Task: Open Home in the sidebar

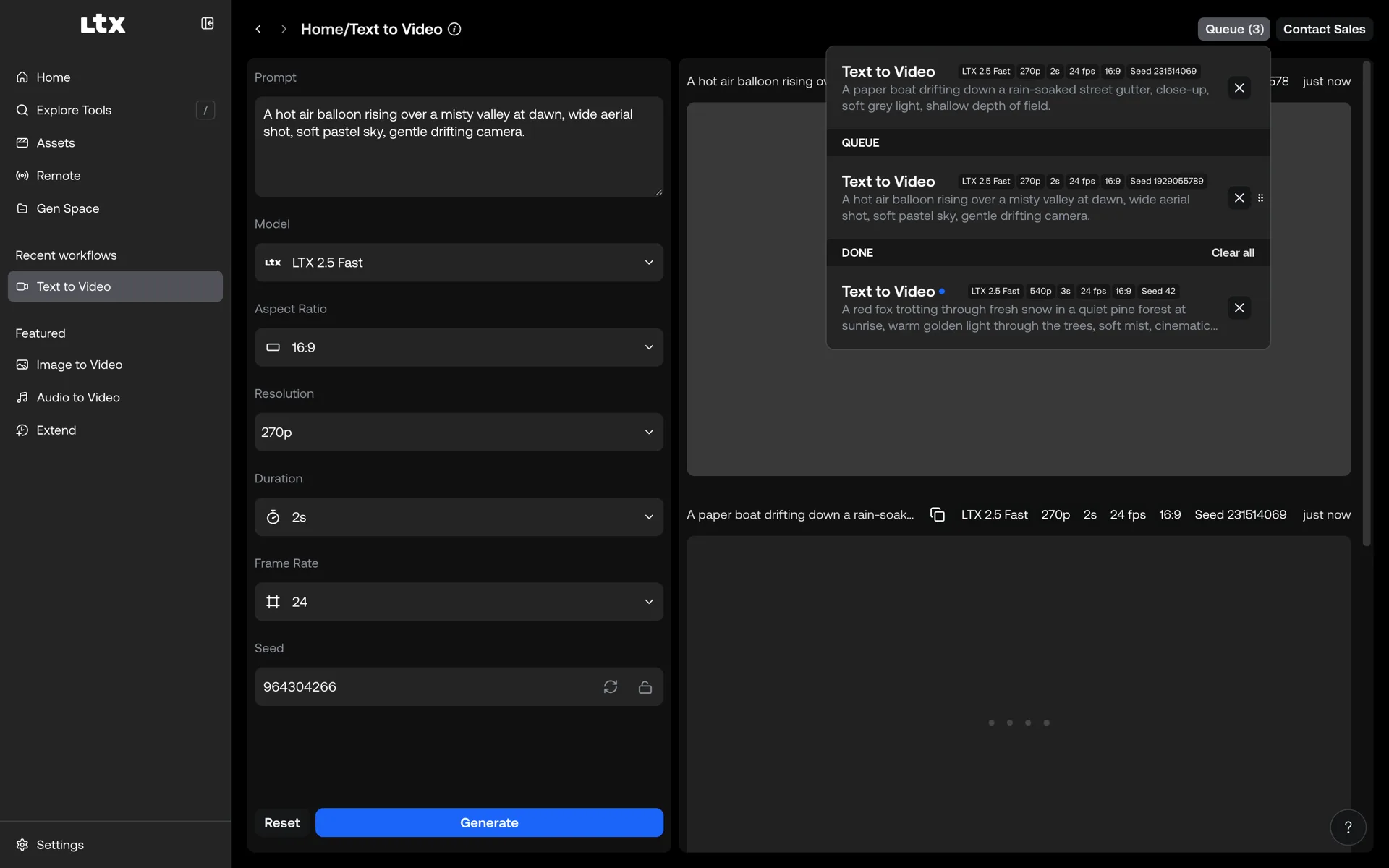Action: [x=116, y=77]
